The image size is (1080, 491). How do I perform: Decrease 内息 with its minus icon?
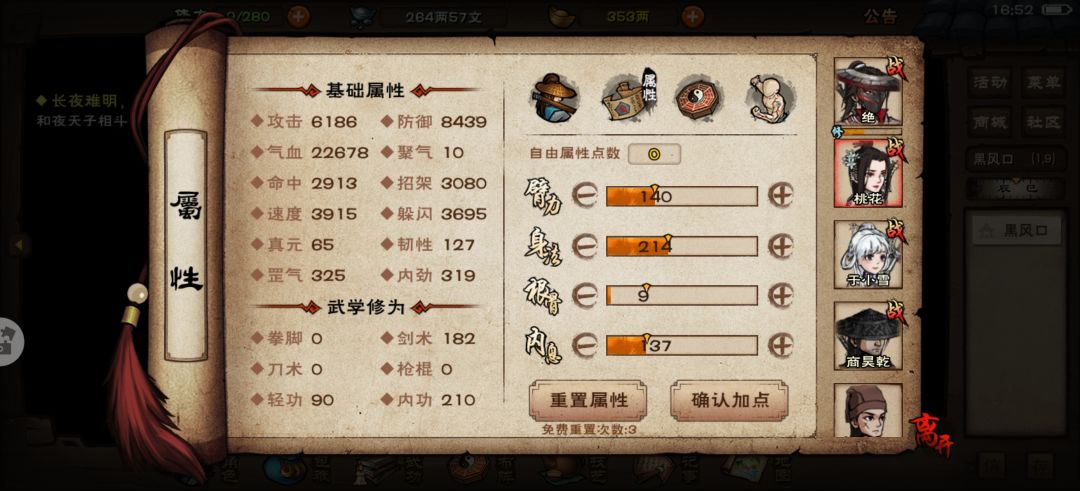[585, 344]
